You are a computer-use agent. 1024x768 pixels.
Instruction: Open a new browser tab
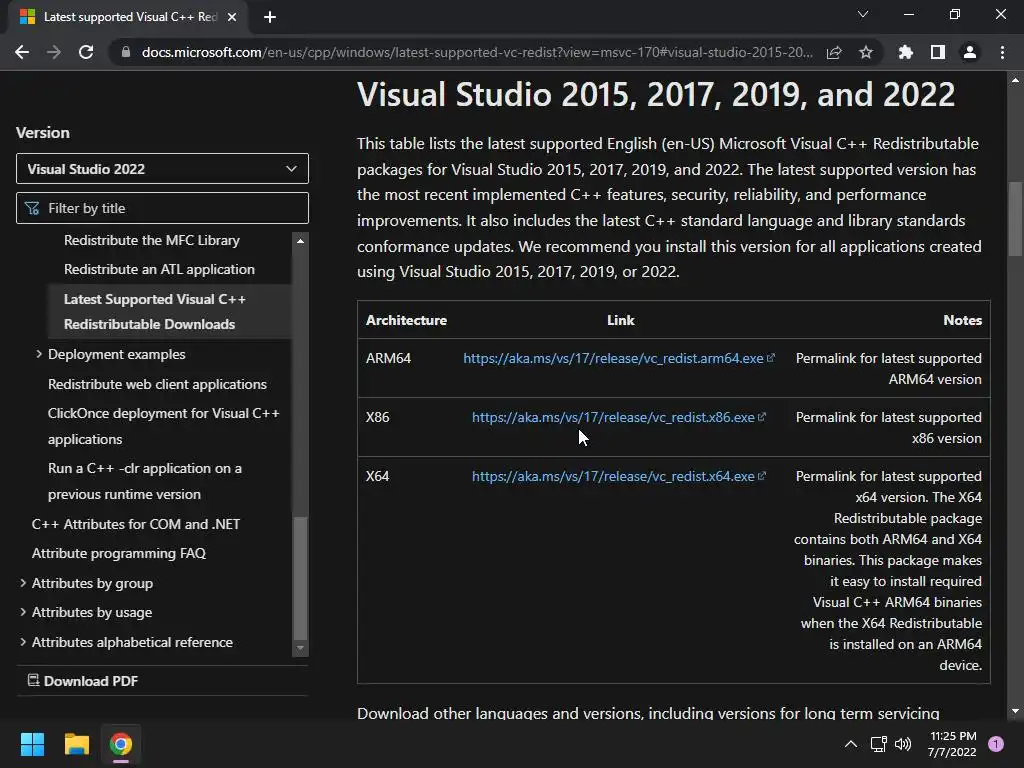[270, 16]
